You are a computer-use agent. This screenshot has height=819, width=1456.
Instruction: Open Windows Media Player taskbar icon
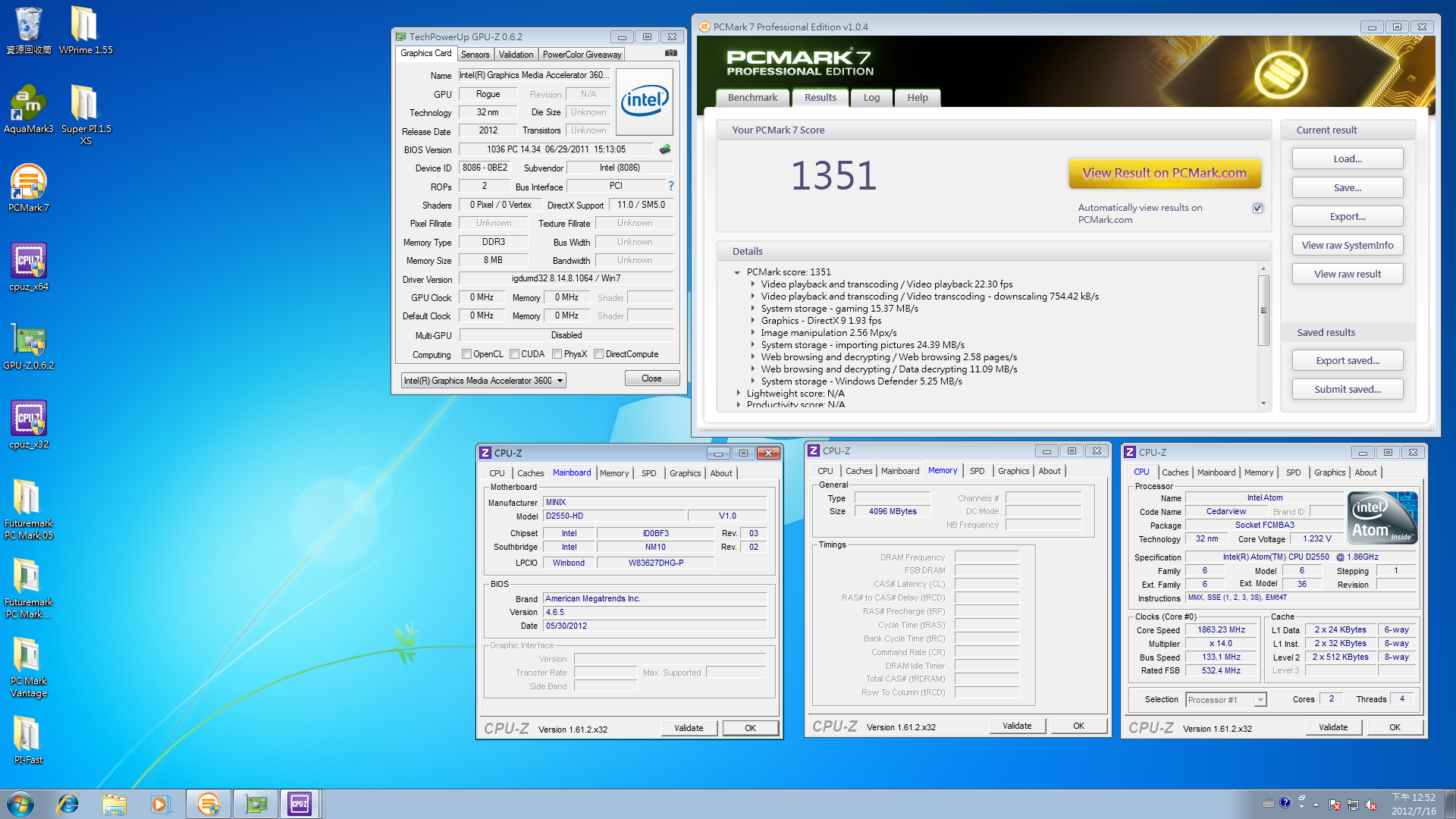(x=160, y=804)
